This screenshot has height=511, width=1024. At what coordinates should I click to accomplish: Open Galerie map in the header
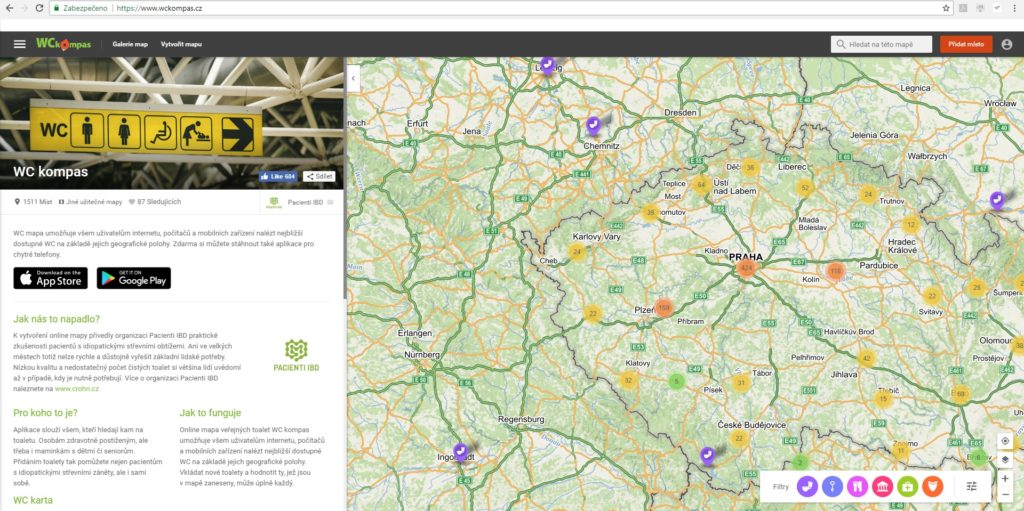[x=130, y=44]
